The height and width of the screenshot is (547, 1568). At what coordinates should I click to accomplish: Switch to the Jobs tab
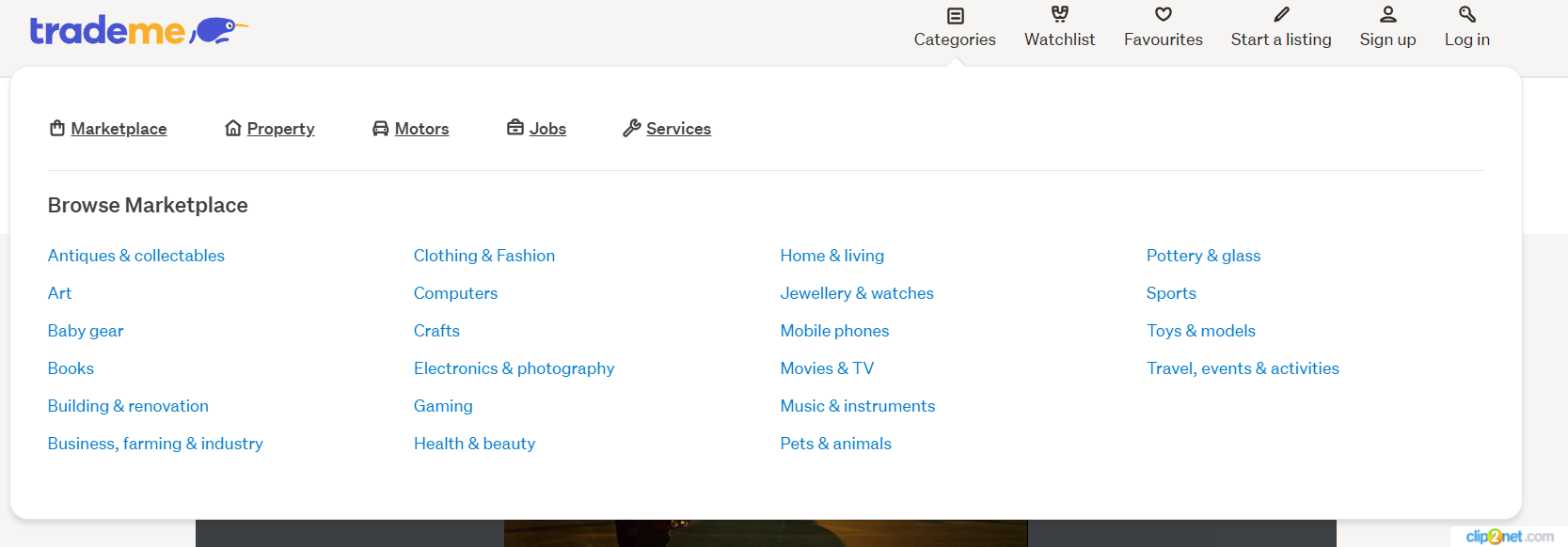[x=537, y=128]
